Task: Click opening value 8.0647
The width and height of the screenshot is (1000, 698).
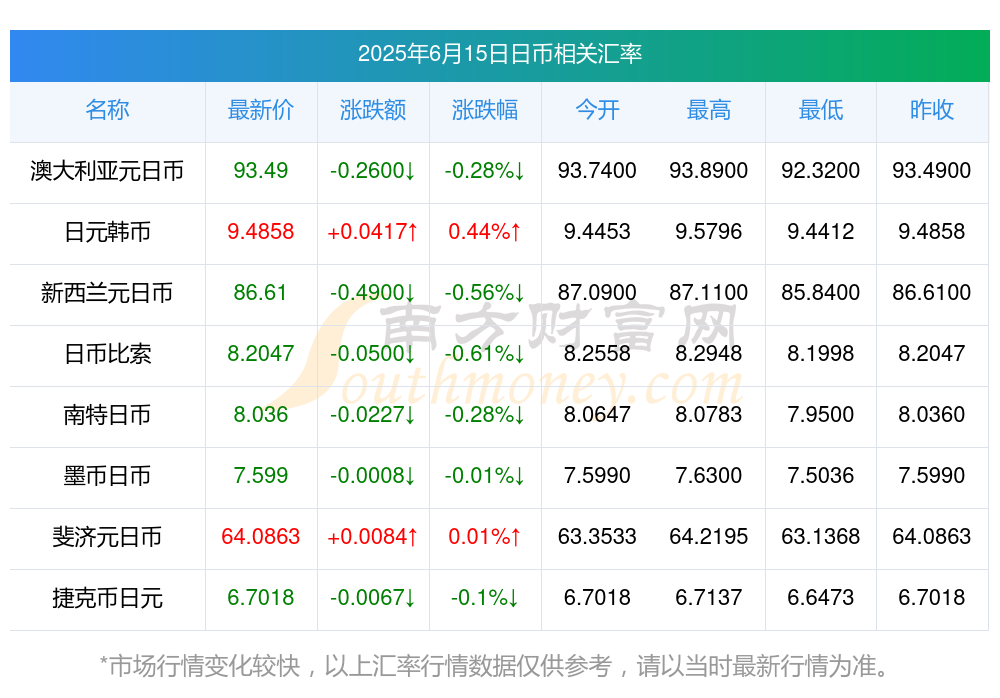Action: point(597,414)
